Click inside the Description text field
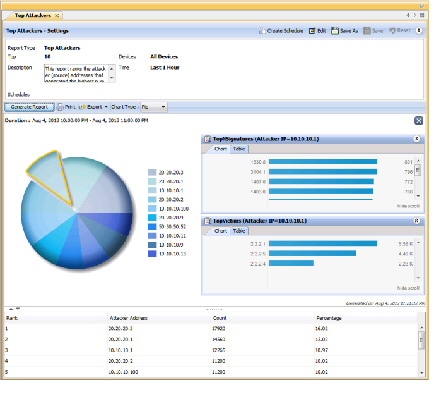The image size is (433, 399). [x=77, y=73]
